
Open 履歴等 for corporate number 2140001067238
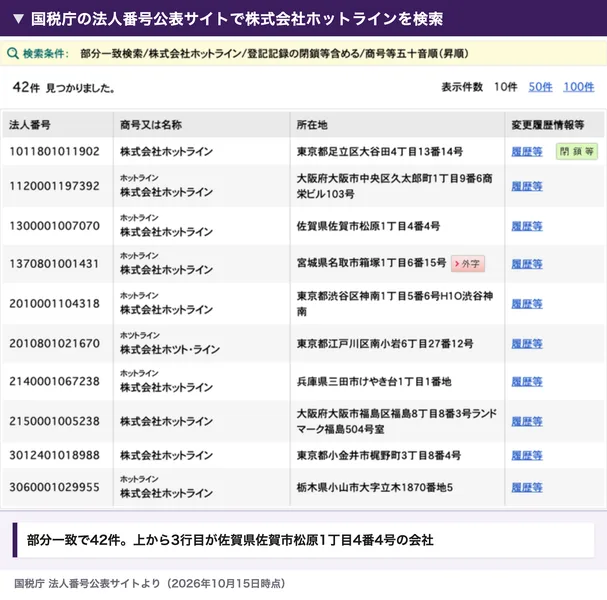(x=527, y=382)
